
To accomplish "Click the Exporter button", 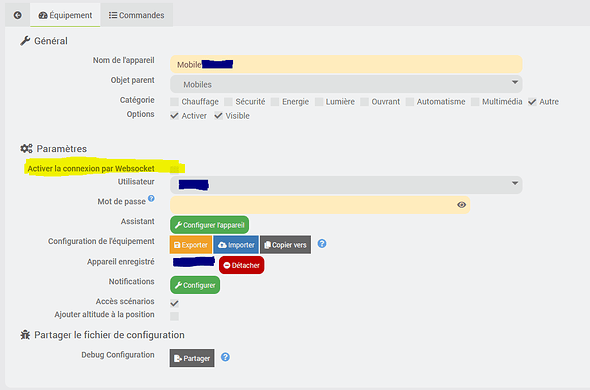I will click(191, 245).
